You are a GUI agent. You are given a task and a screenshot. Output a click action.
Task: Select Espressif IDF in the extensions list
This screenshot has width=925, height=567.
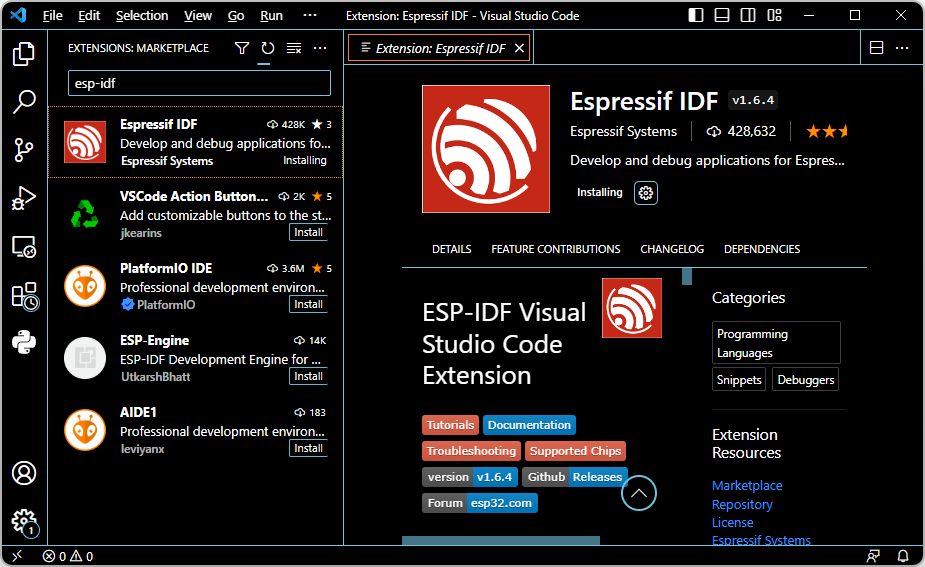[195, 142]
